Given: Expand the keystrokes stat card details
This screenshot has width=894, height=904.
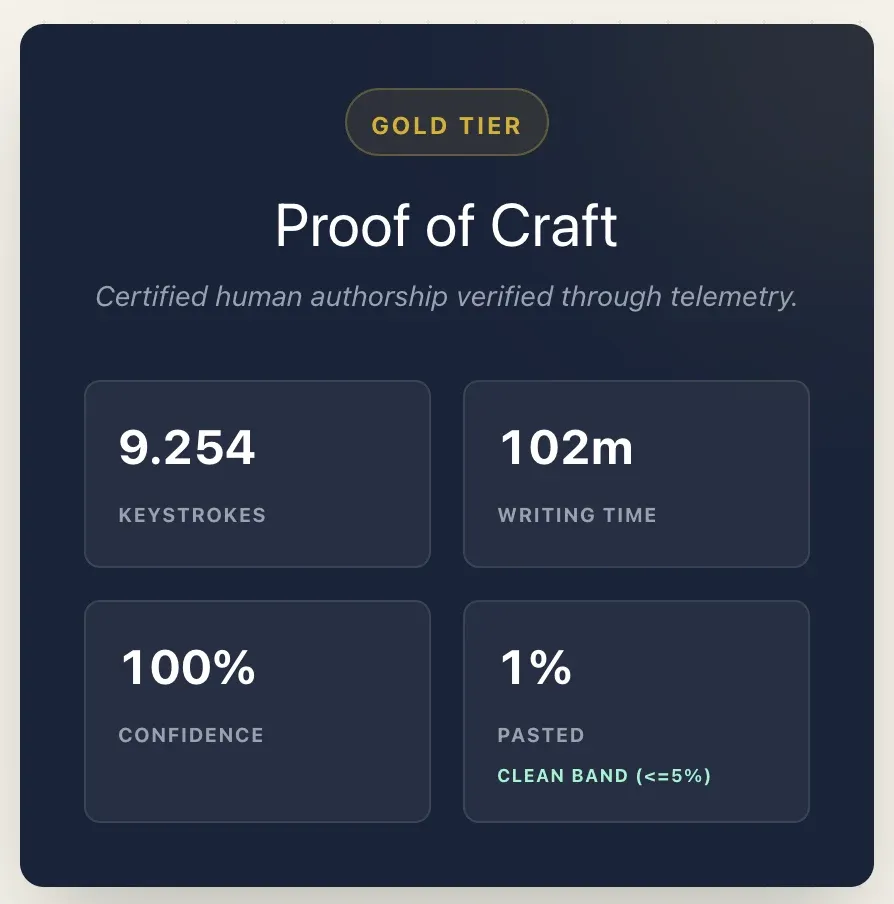Looking at the screenshot, I should pos(257,473).
